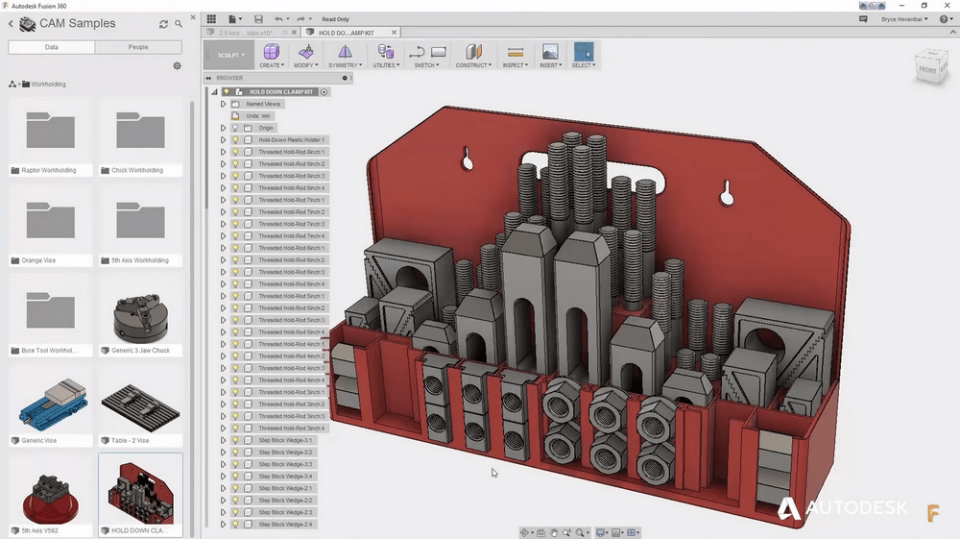Open the Generic 3 Jaw Chuck thumbnail
Viewport: 960px width, 539px height.
point(140,318)
